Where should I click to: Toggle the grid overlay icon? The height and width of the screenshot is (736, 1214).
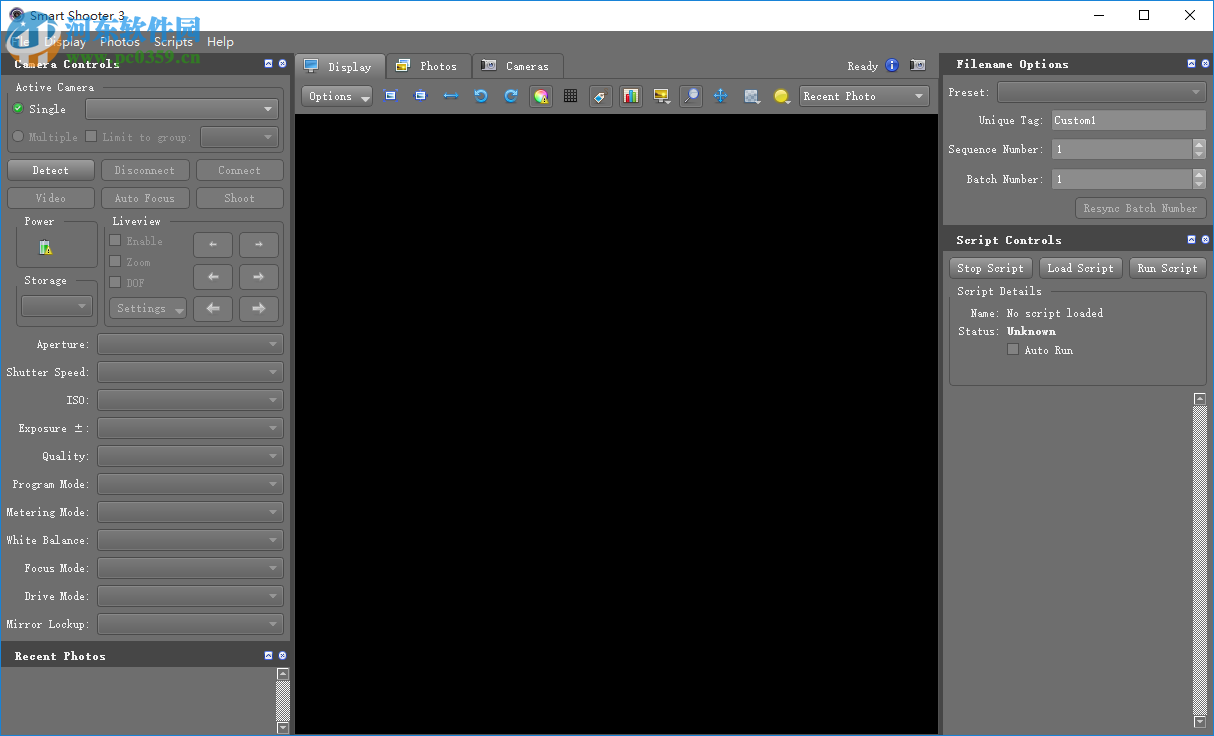click(x=570, y=96)
